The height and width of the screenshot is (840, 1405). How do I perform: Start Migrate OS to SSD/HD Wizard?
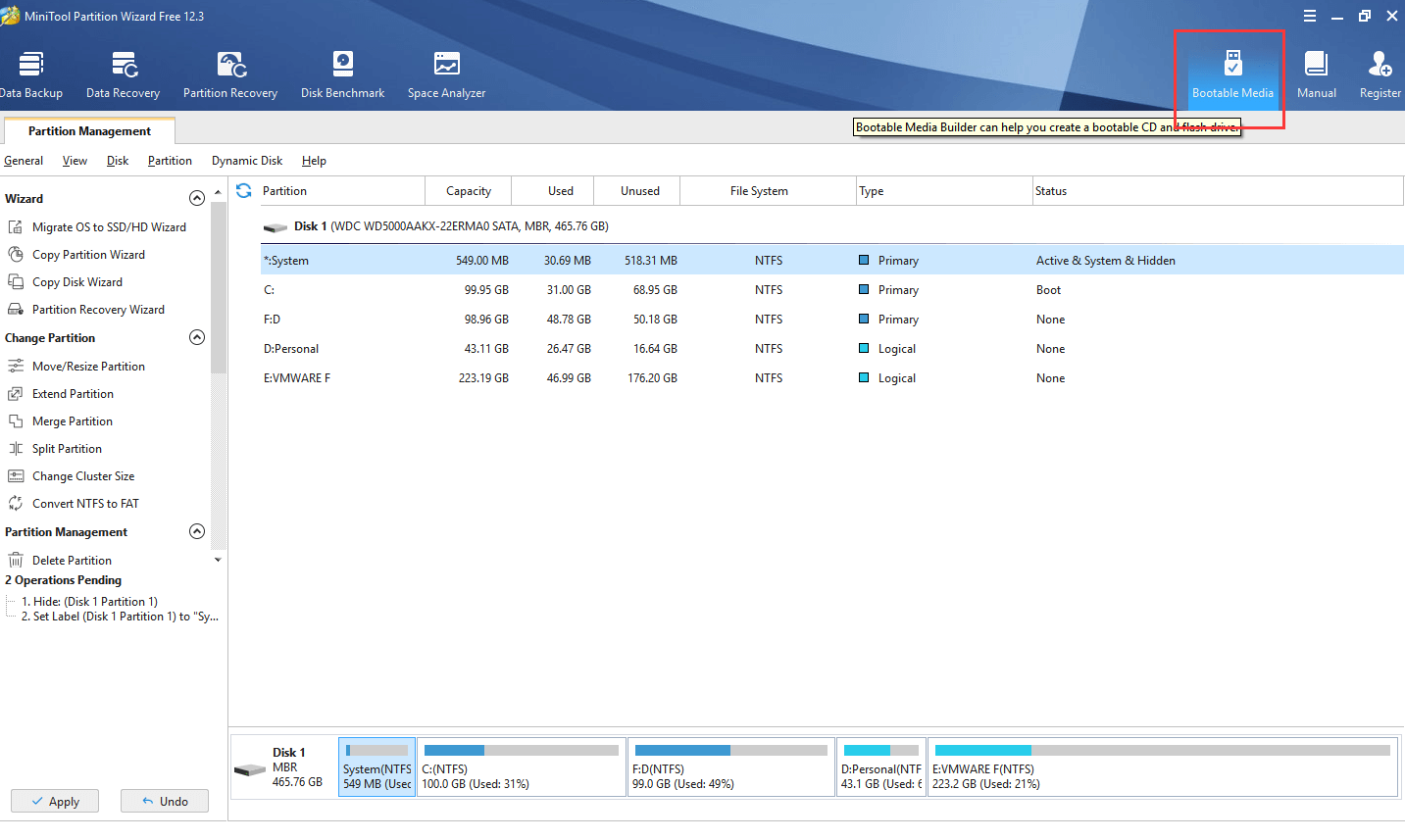tap(97, 227)
